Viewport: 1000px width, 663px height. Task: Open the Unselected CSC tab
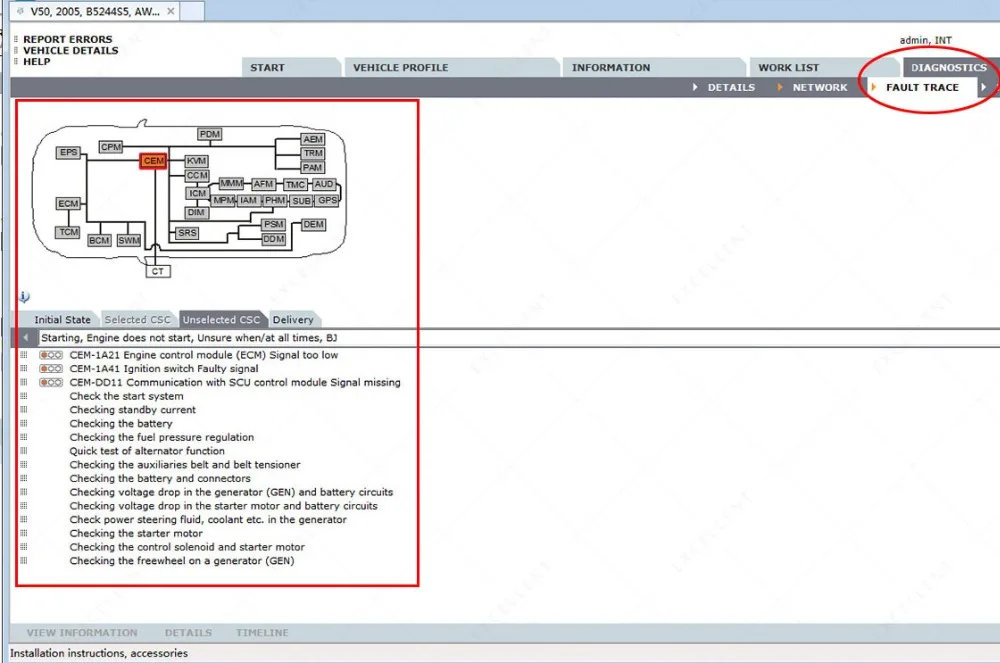pyautogui.click(x=221, y=319)
